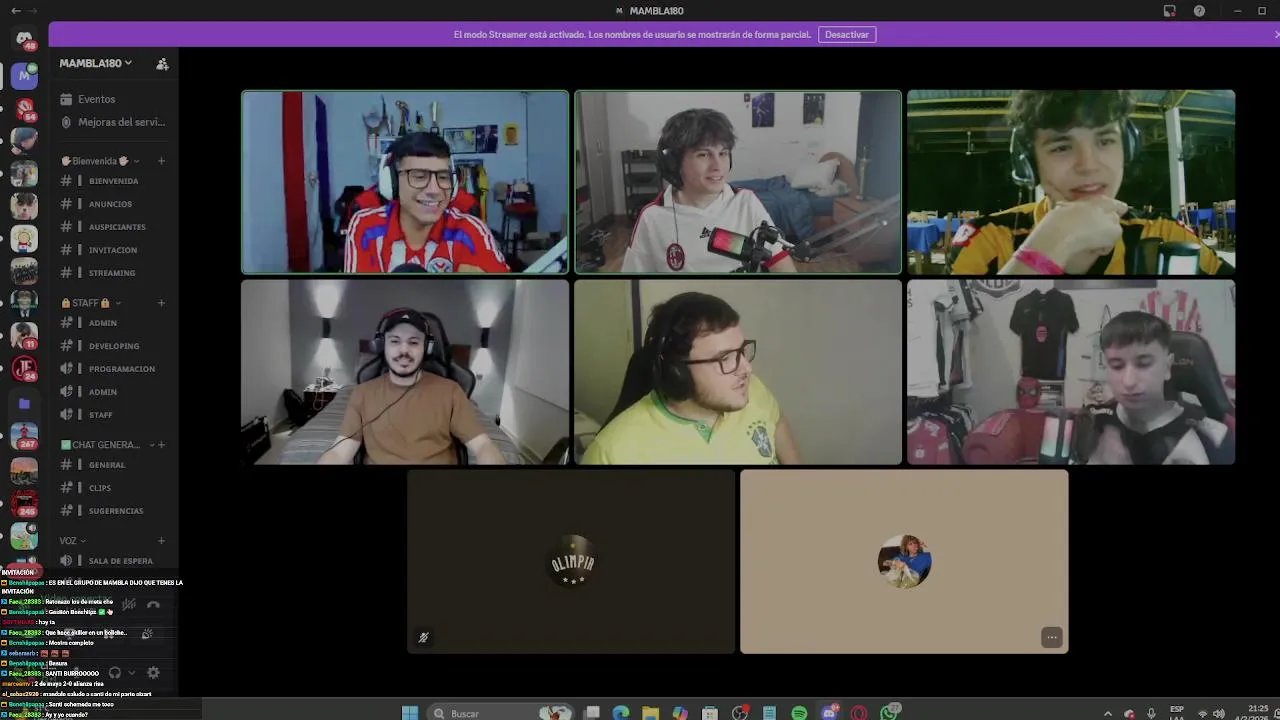Open the Discord inbox icon in title bar
The height and width of the screenshot is (720, 1280).
pyautogui.click(x=1169, y=11)
